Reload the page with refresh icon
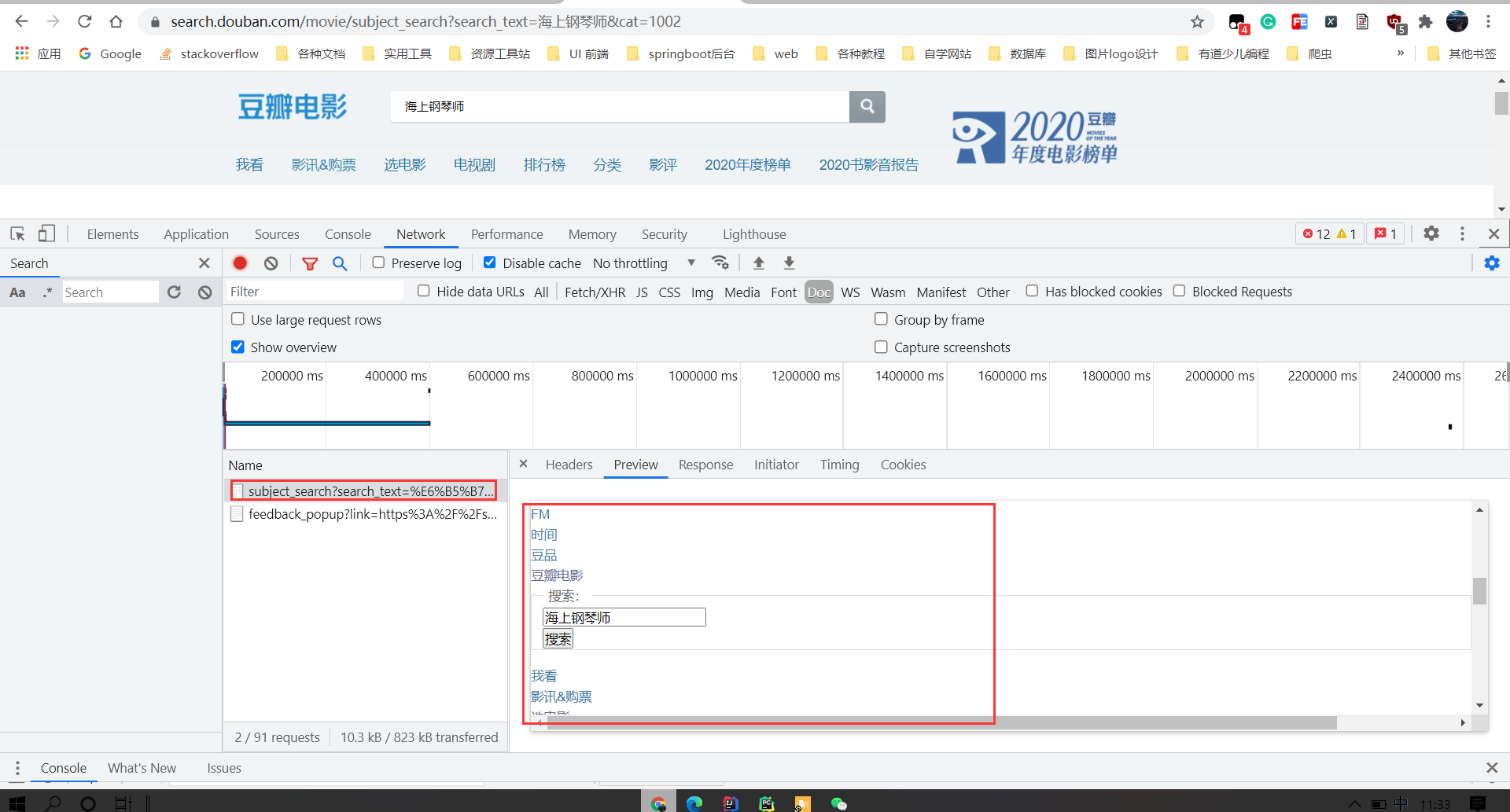This screenshot has height=812, width=1510. [x=85, y=21]
